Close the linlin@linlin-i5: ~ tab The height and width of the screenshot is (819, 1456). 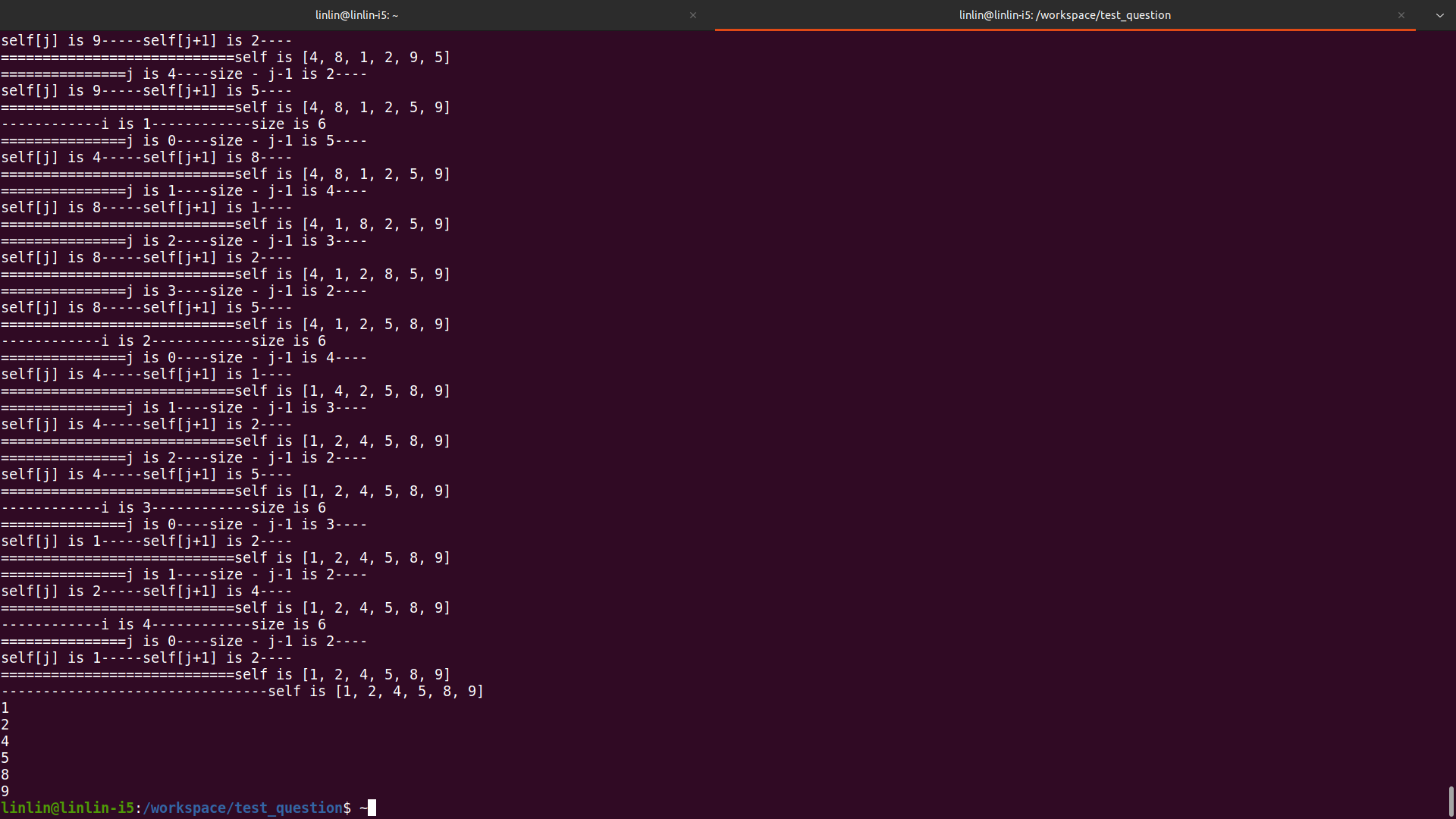click(692, 15)
